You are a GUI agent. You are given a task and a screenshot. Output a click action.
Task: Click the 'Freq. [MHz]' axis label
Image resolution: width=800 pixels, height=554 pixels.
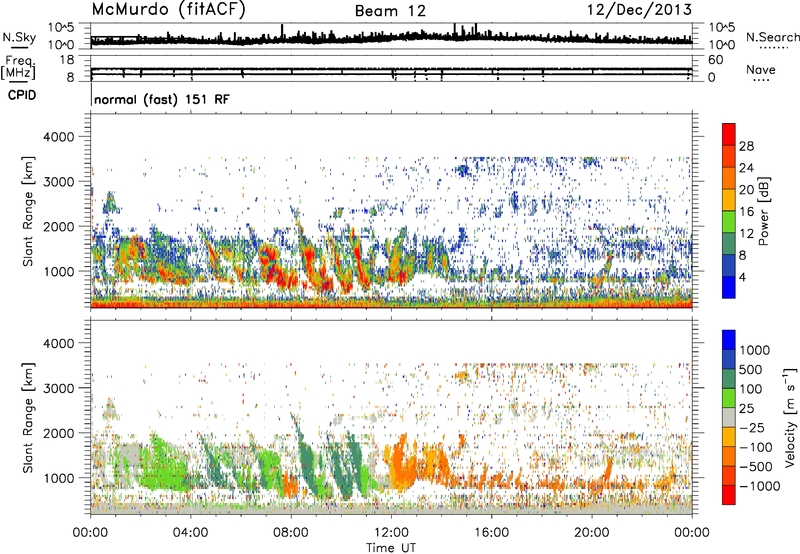19,68
